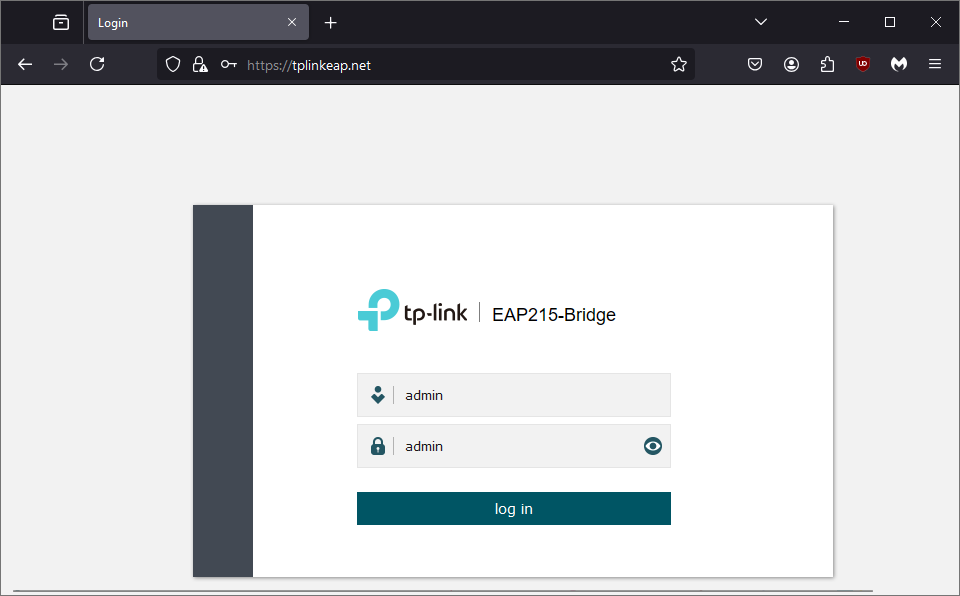Open tracking protection shield icon
960x596 pixels.
click(x=173, y=64)
